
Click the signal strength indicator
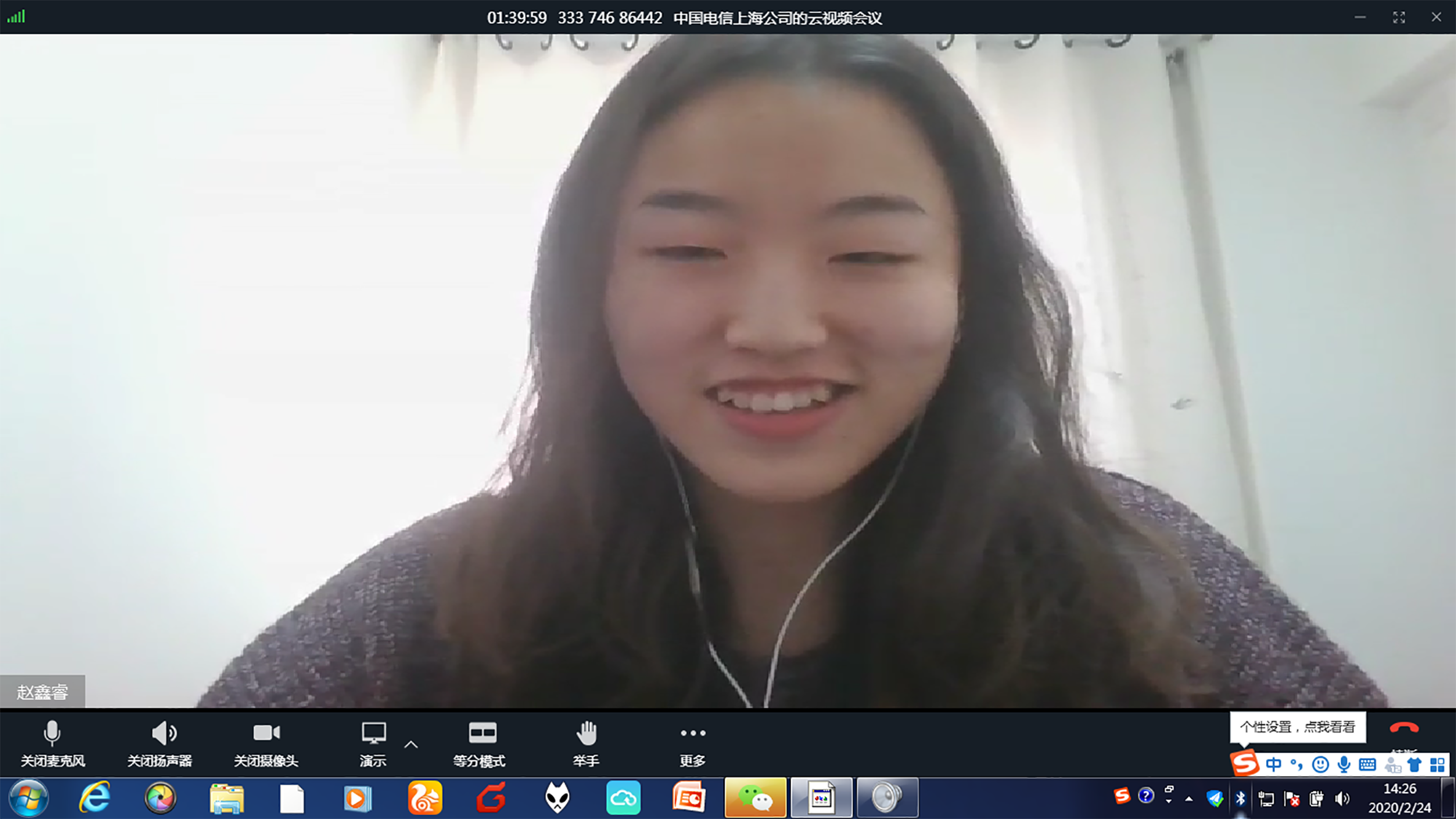point(16,17)
